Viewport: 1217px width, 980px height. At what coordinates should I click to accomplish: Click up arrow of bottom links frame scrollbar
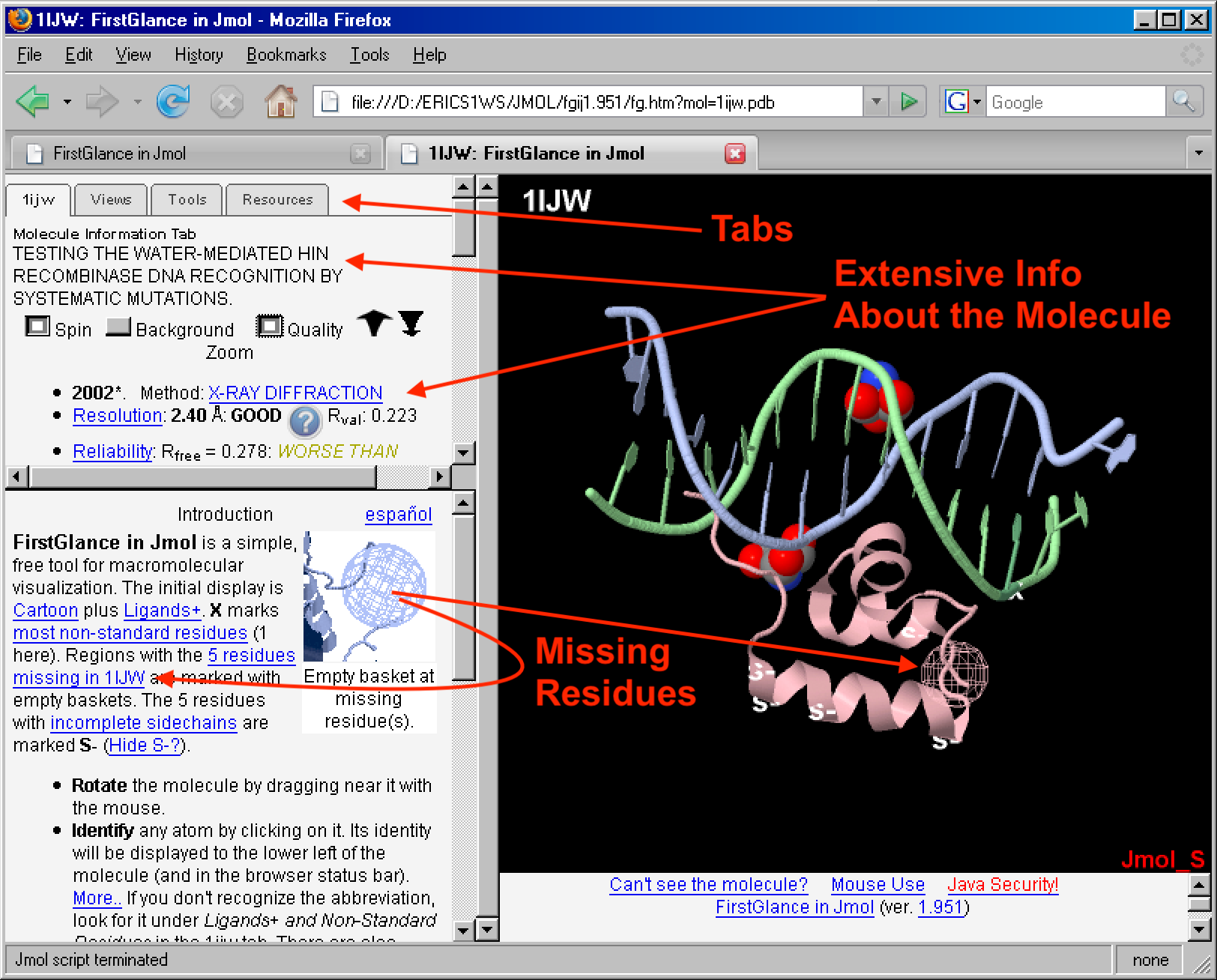[1199, 885]
